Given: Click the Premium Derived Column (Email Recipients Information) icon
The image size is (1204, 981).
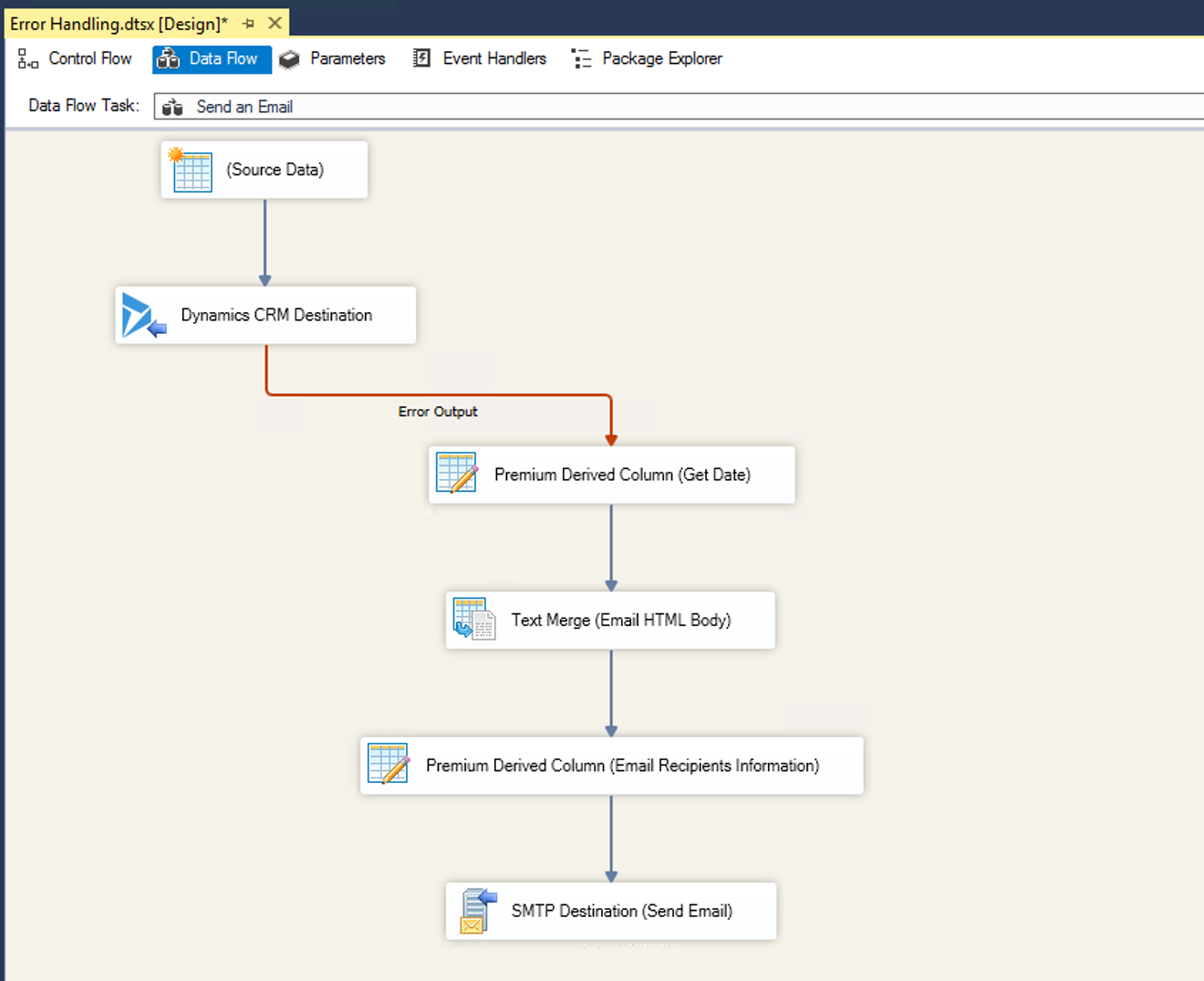Looking at the screenshot, I should [x=389, y=765].
